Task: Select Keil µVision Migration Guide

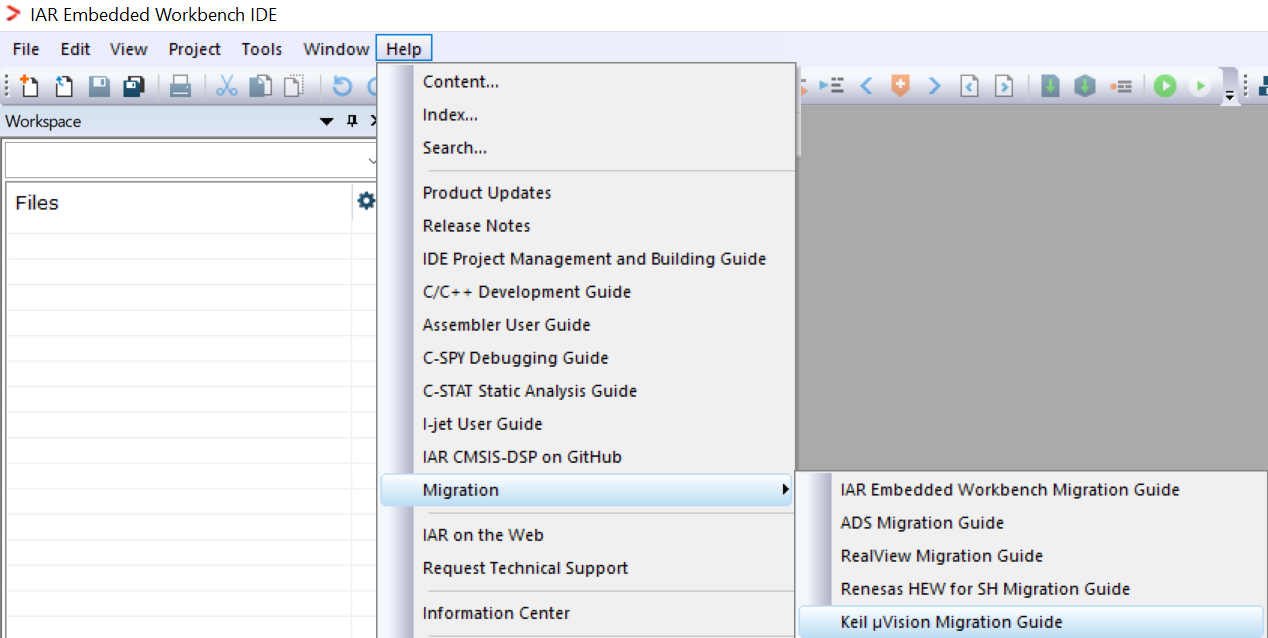Action: (x=951, y=622)
